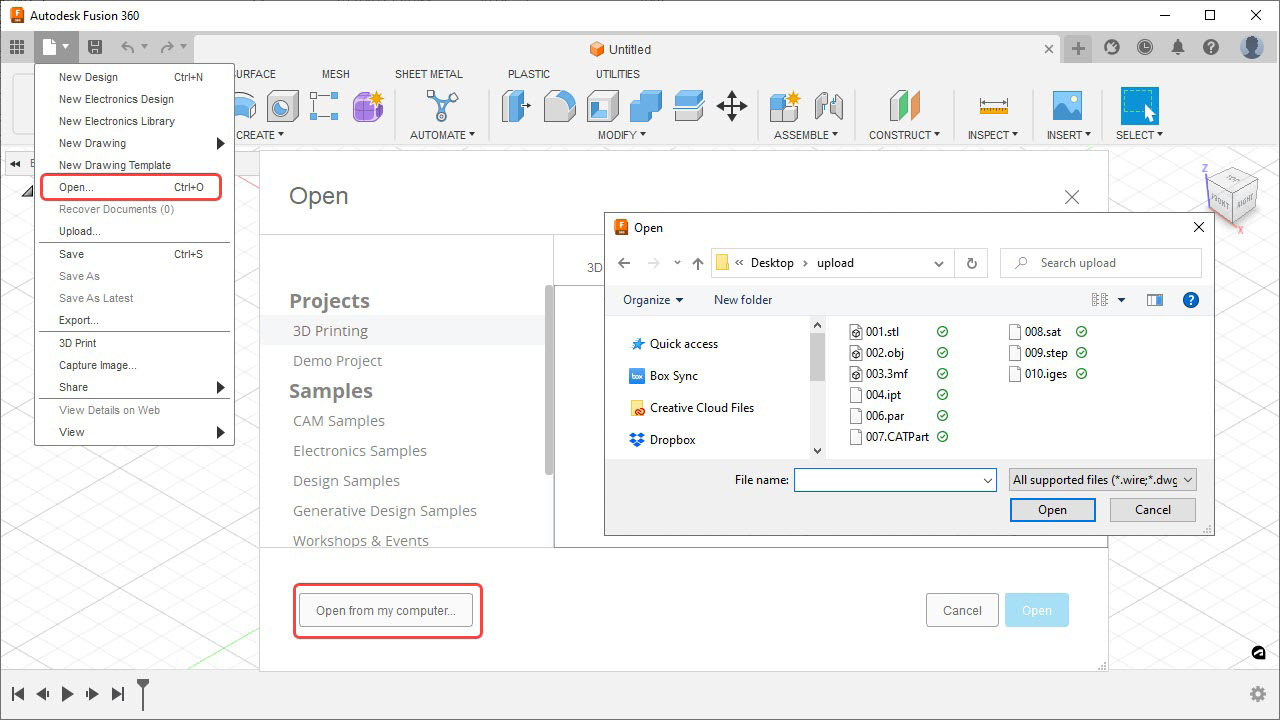Open the Help question mark icon
This screenshot has width=1280, height=720.
pyautogui.click(x=1211, y=47)
